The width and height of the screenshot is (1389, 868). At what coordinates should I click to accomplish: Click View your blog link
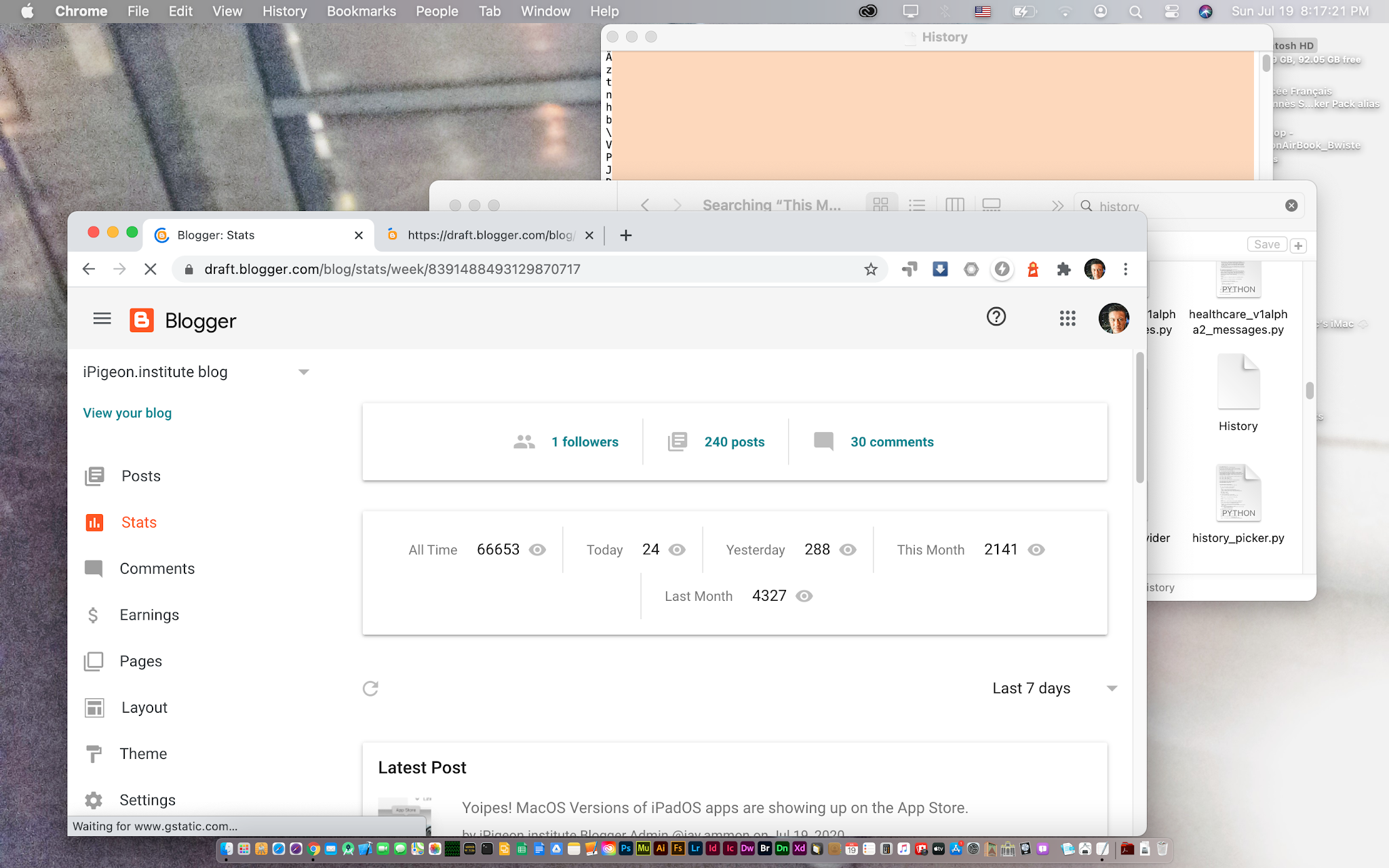(127, 412)
